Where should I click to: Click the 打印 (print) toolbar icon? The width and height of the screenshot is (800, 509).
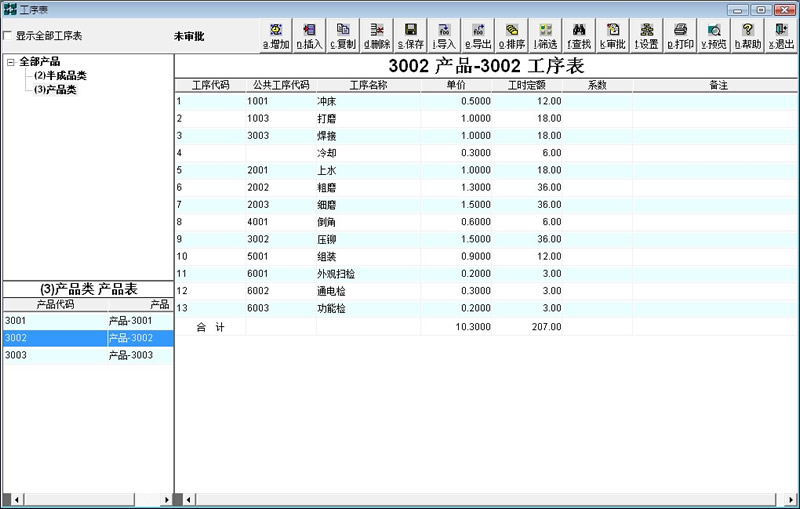pos(680,36)
